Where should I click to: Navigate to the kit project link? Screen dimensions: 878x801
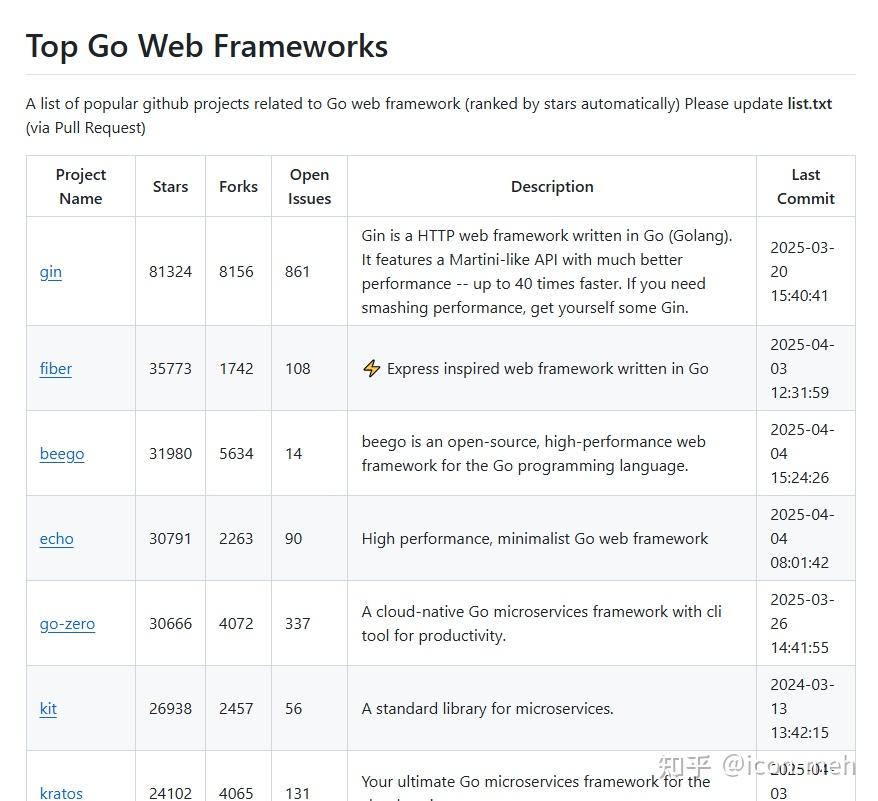48,709
